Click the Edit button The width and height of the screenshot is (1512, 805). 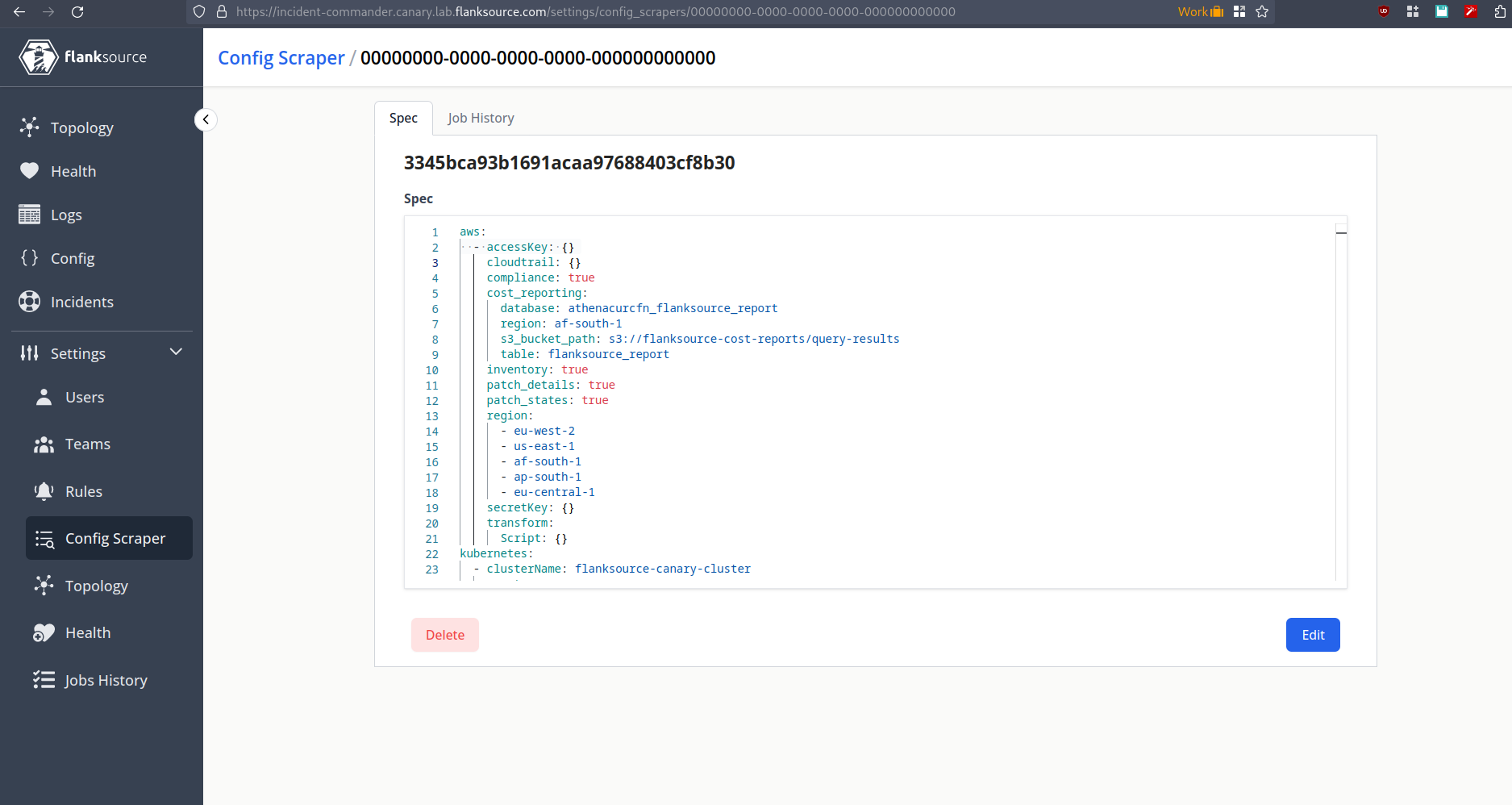[1312, 635]
